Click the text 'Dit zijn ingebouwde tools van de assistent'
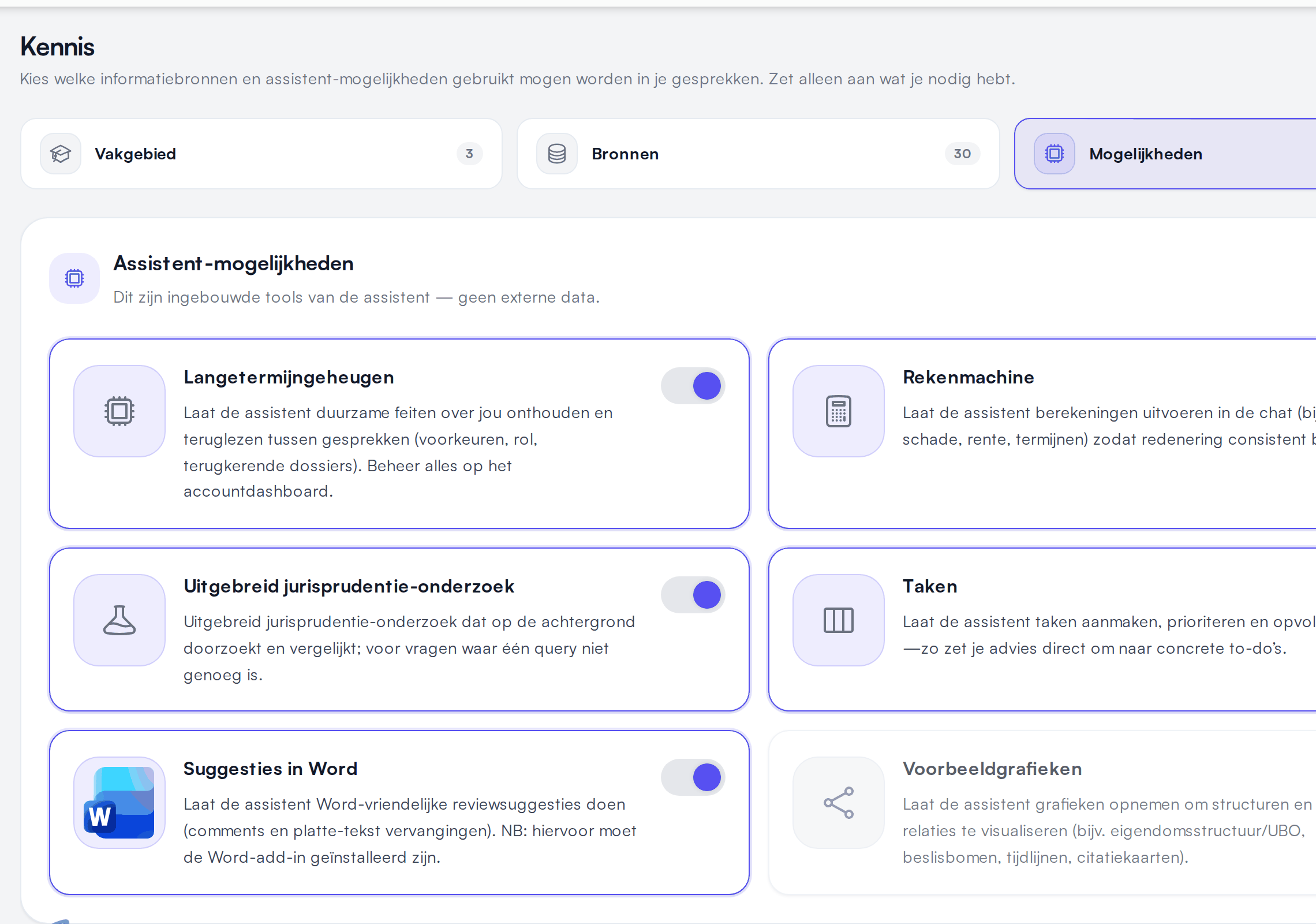This screenshot has height=924, width=1316. (x=272, y=297)
